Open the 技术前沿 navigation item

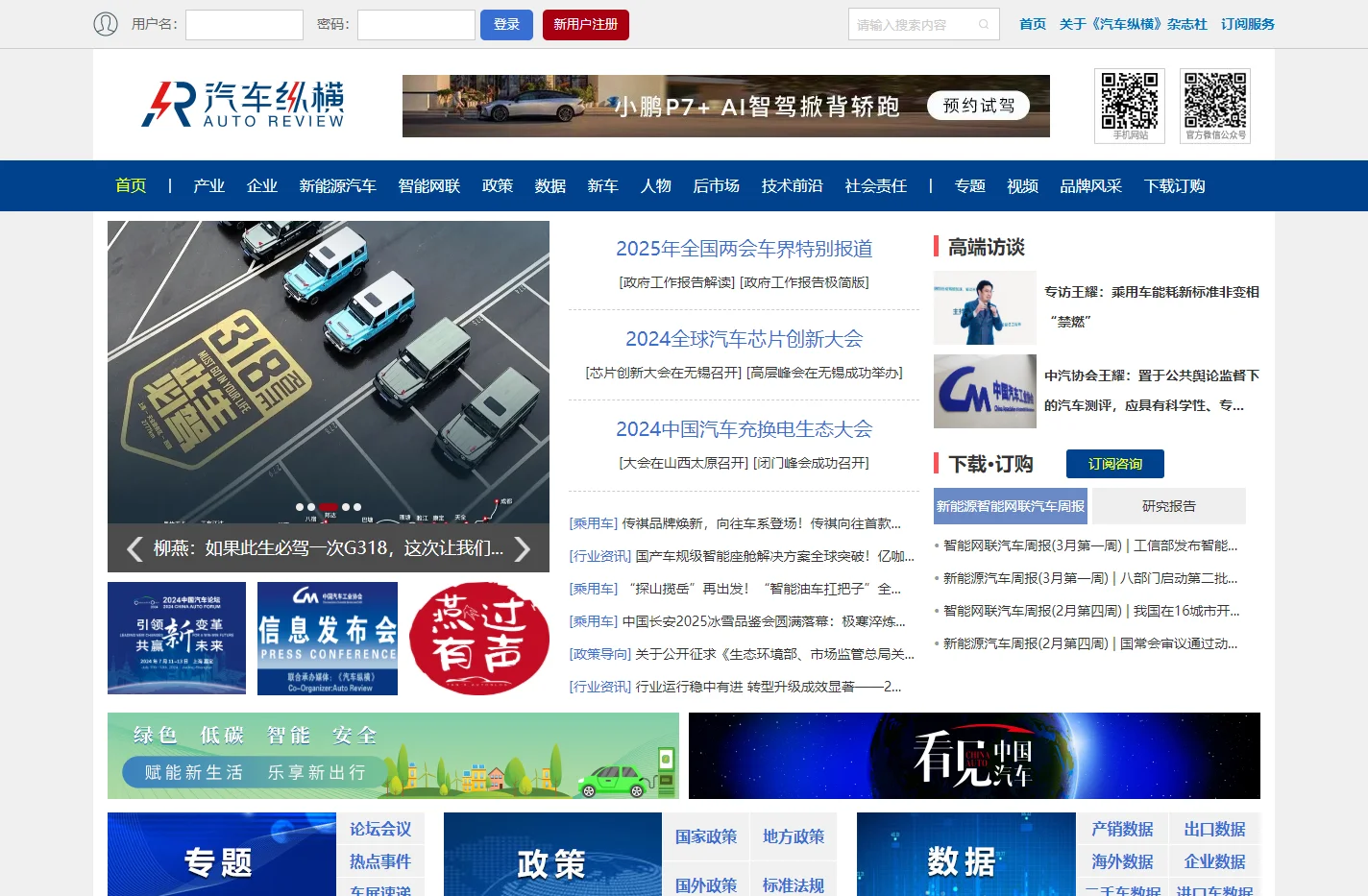point(793,185)
